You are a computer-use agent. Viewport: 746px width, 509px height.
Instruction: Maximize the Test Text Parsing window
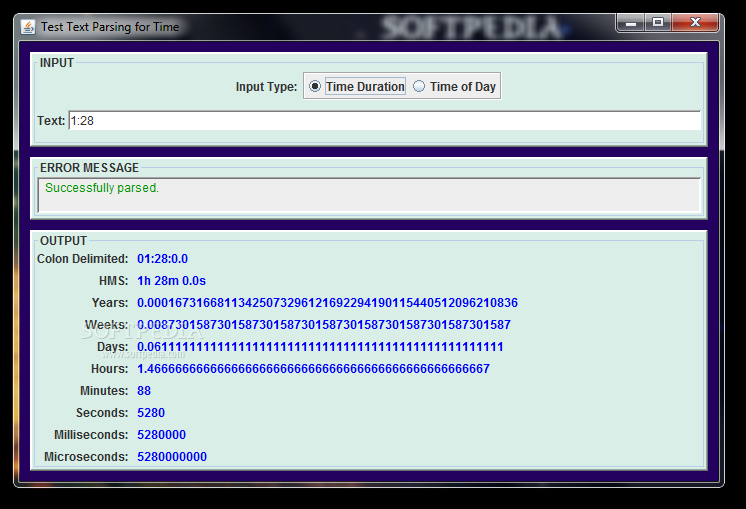coord(658,22)
